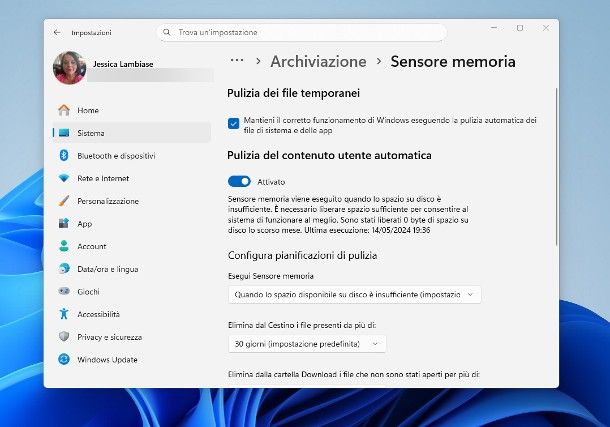This screenshot has height=427, width=610.
Task: Navigate to Archiviazione breadcrumb
Action: coord(318,61)
